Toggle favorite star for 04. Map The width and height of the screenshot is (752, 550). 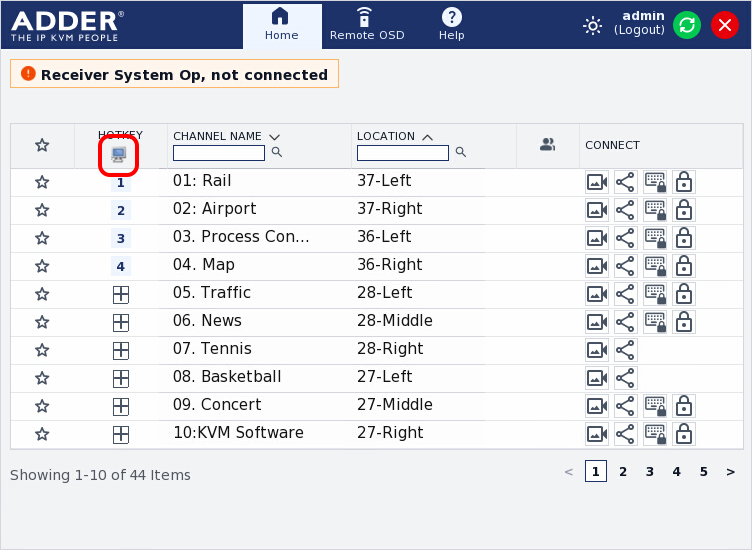pyautogui.click(x=42, y=266)
